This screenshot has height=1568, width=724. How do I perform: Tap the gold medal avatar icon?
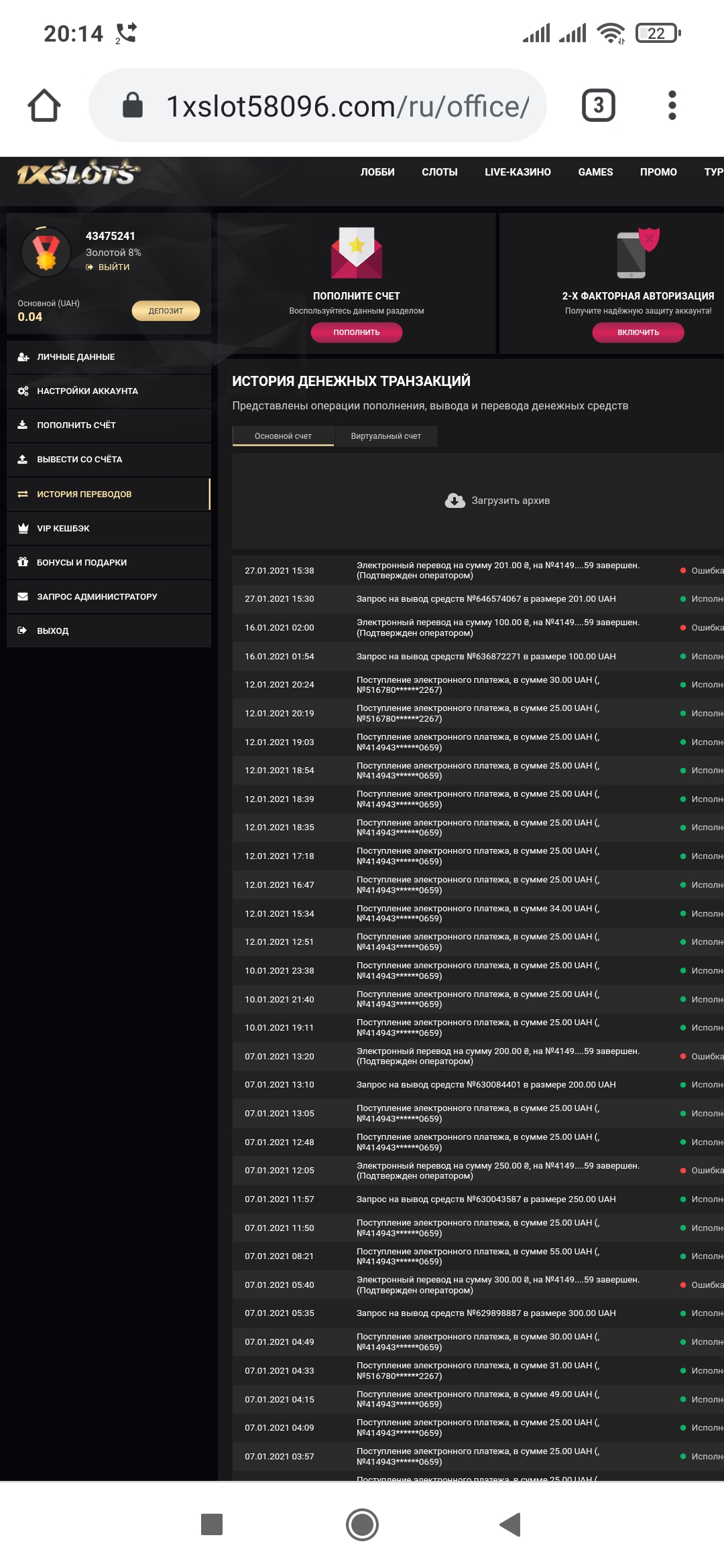pyautogui.click(x=46, y=252)
